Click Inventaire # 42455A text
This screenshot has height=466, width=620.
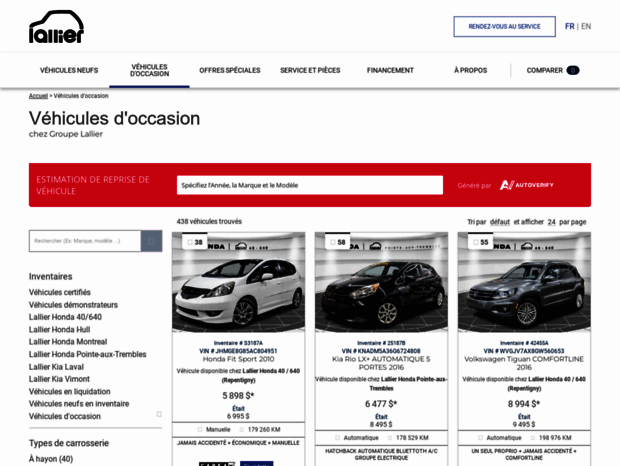click(x=524, y=343)
